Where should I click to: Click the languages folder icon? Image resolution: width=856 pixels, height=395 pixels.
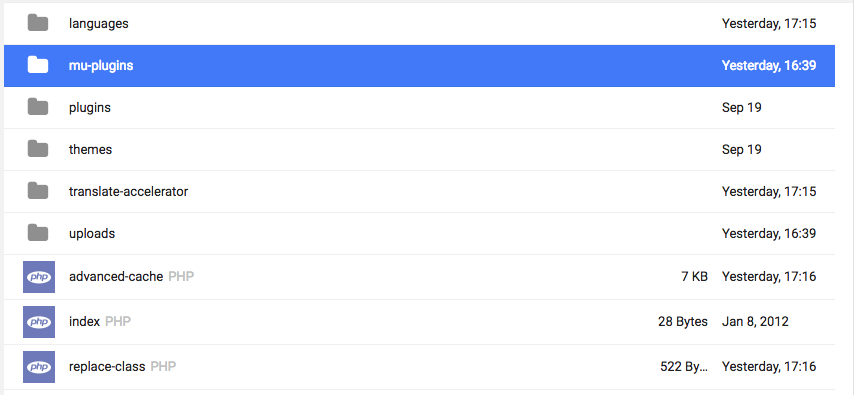(38, 23)
